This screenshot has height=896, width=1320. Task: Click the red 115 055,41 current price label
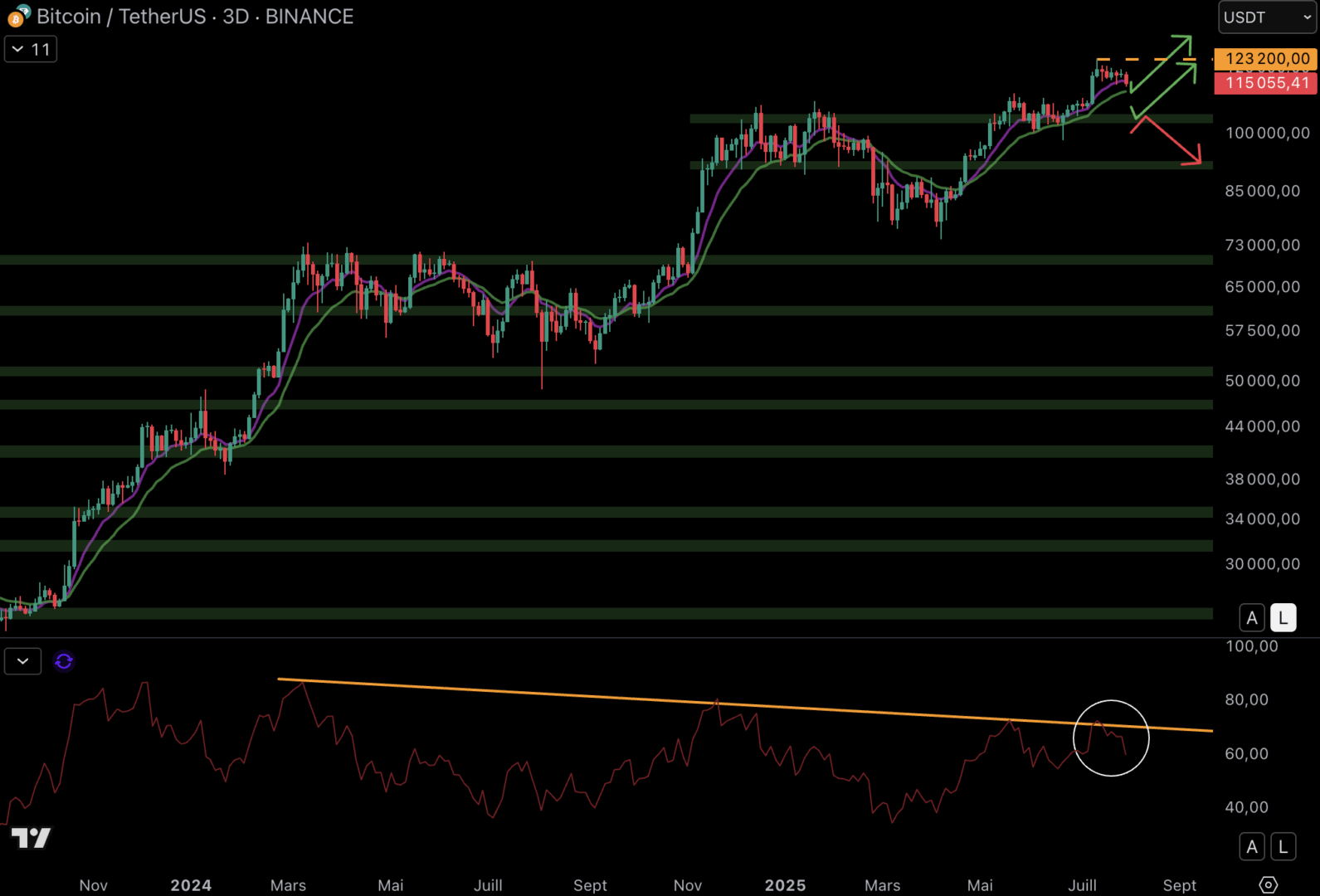(1265, 83)
